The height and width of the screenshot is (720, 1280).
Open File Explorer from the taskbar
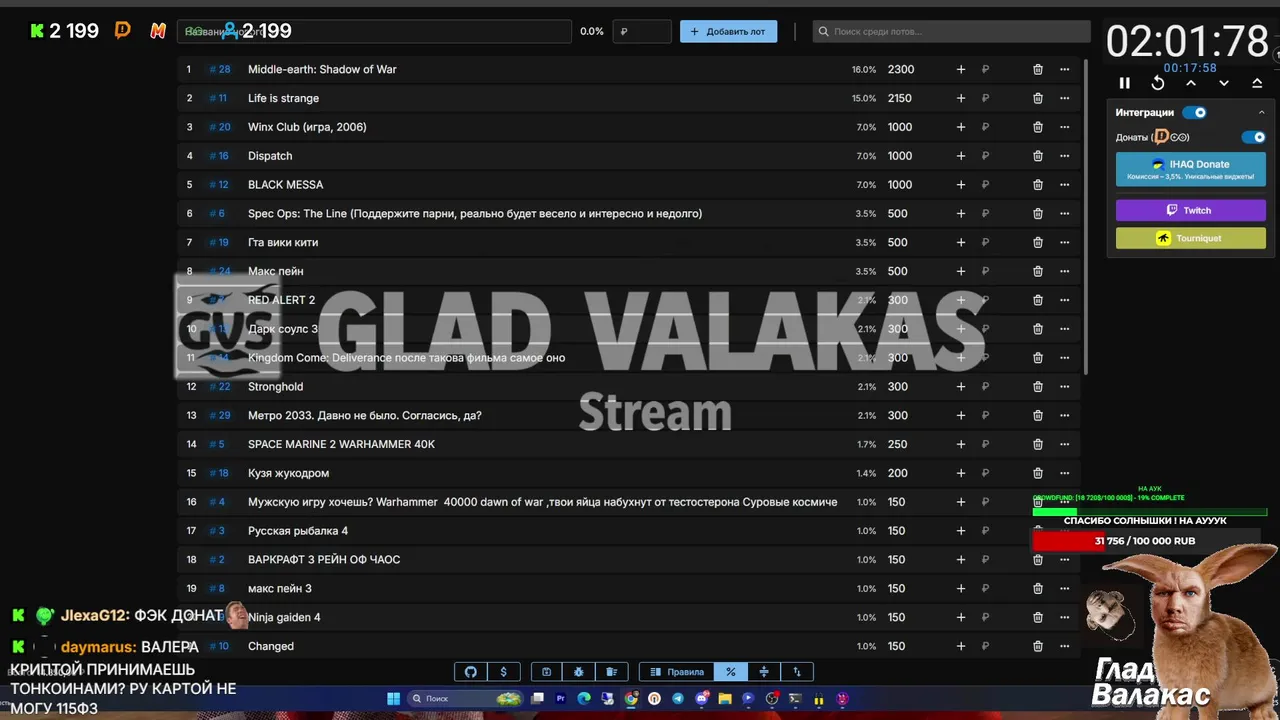click(725, 699)
